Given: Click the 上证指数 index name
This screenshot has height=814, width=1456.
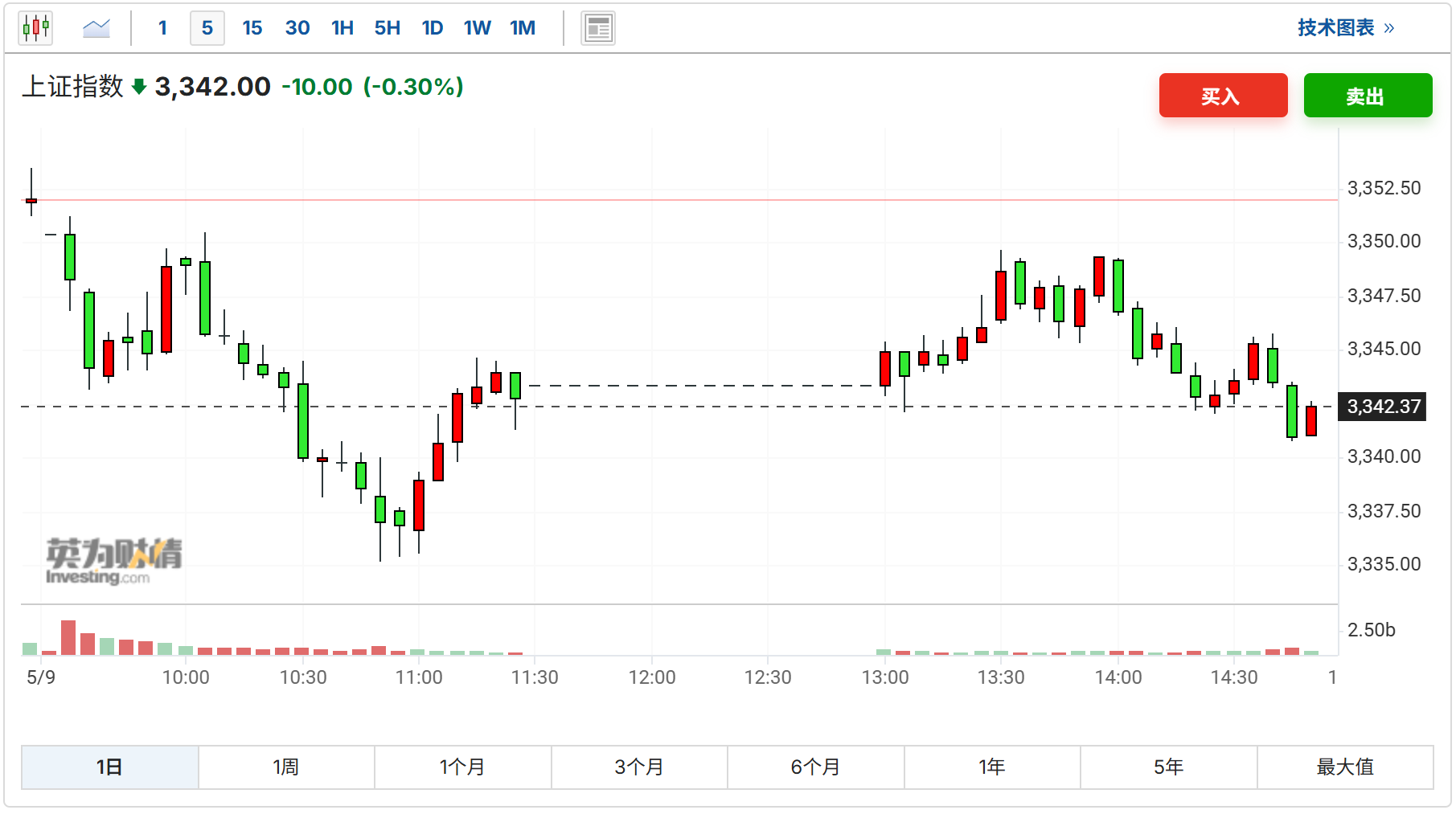Looking at the screenshot, I should 72,86.
